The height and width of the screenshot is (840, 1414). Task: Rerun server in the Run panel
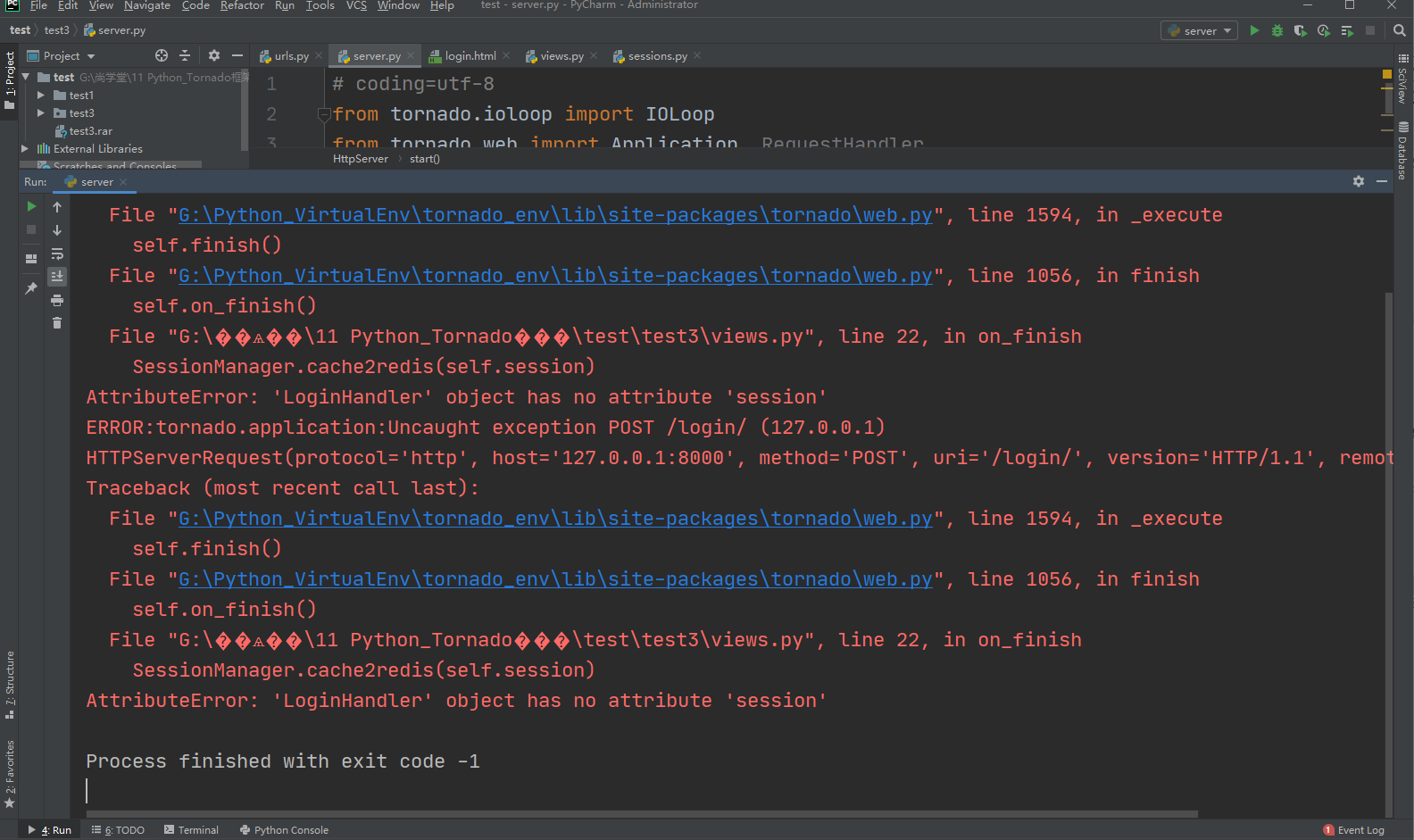click(x=31, y=206)
